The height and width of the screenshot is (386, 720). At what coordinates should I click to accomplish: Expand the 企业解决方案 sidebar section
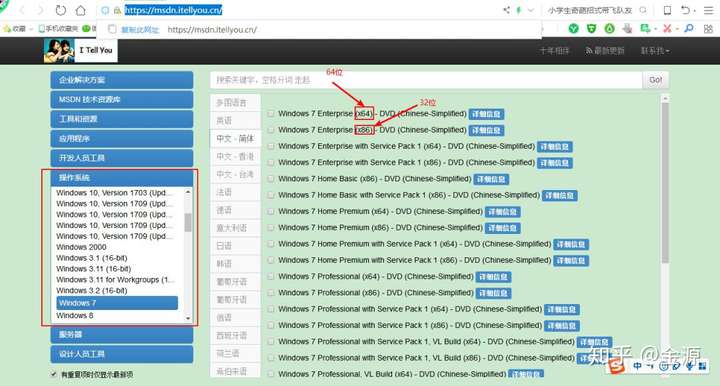coord(122,80)
